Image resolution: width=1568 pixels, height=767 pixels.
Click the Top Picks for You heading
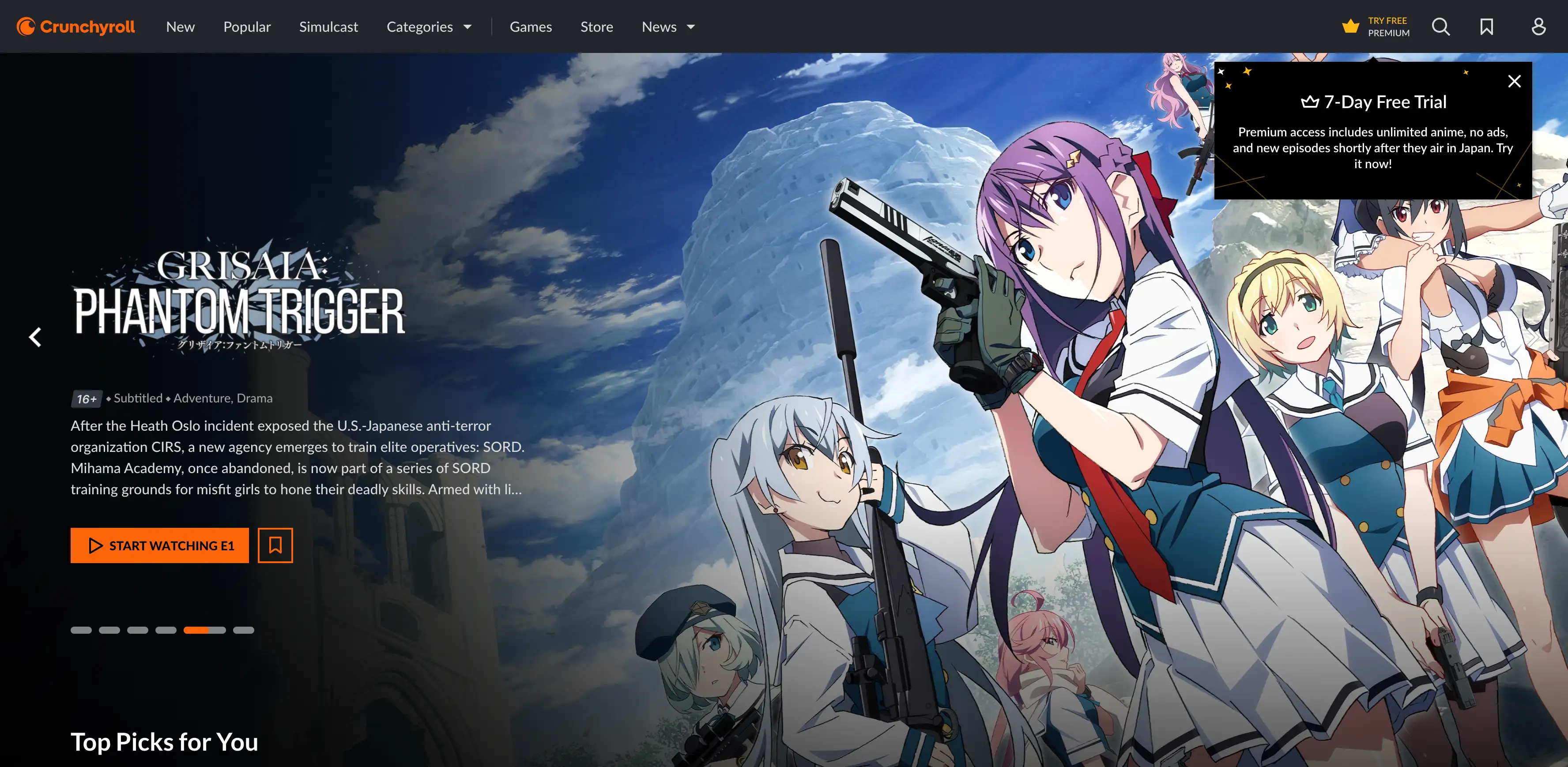164,741
